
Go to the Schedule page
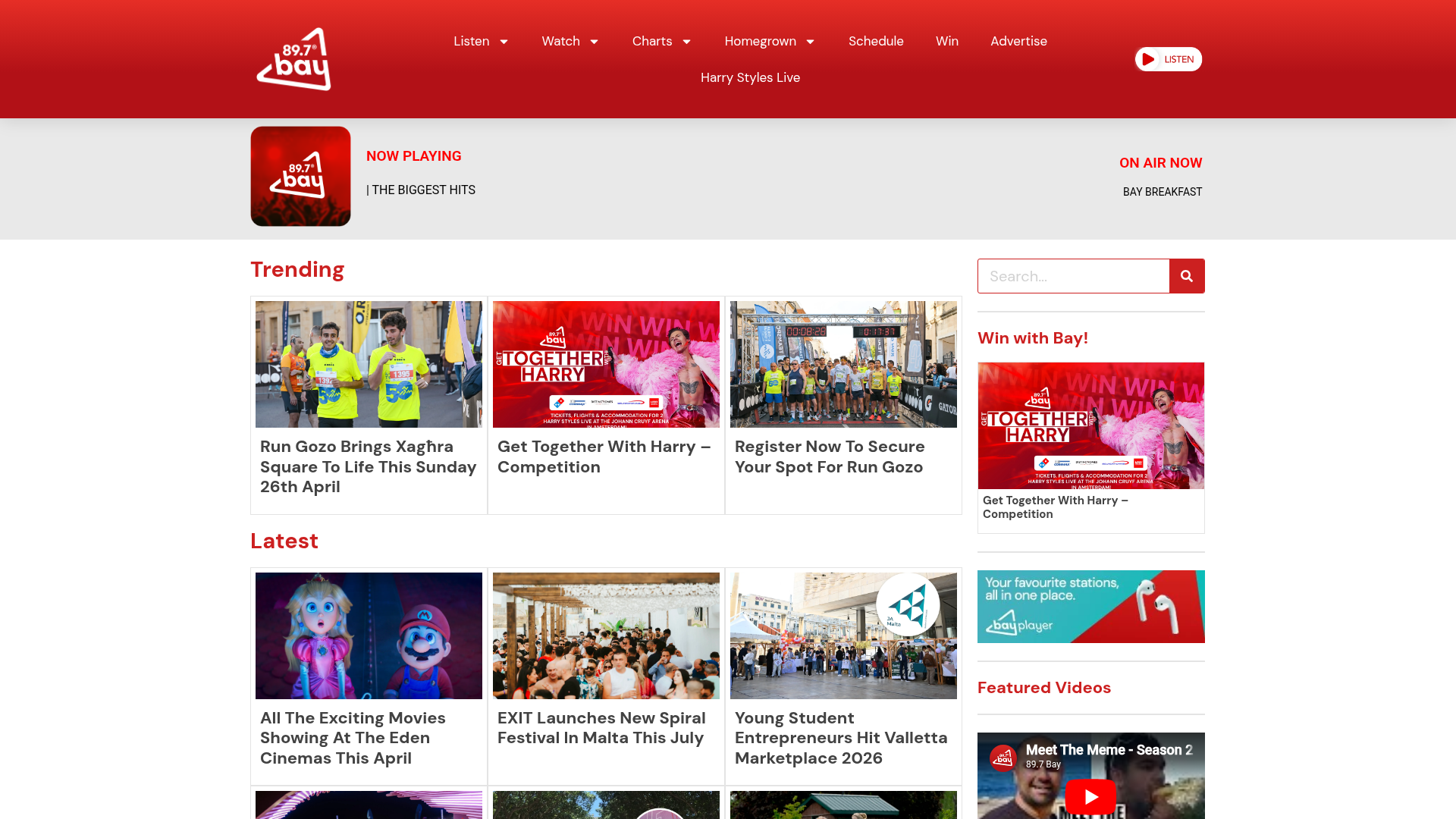coord(876,41)
